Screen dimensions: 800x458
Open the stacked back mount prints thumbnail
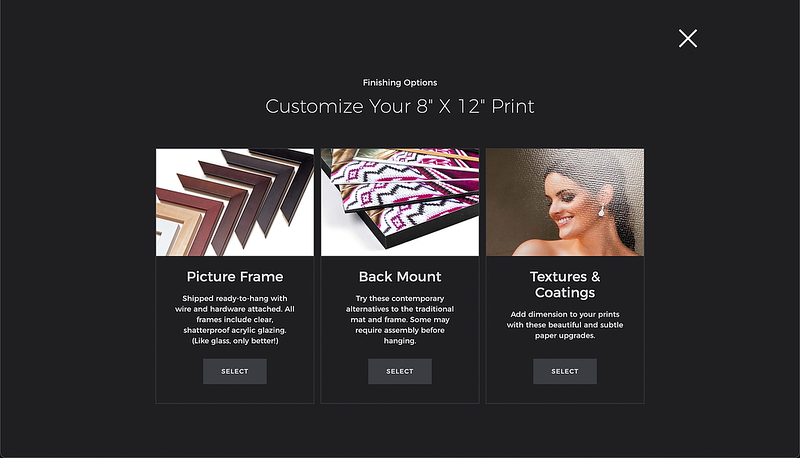pos(399,202)
